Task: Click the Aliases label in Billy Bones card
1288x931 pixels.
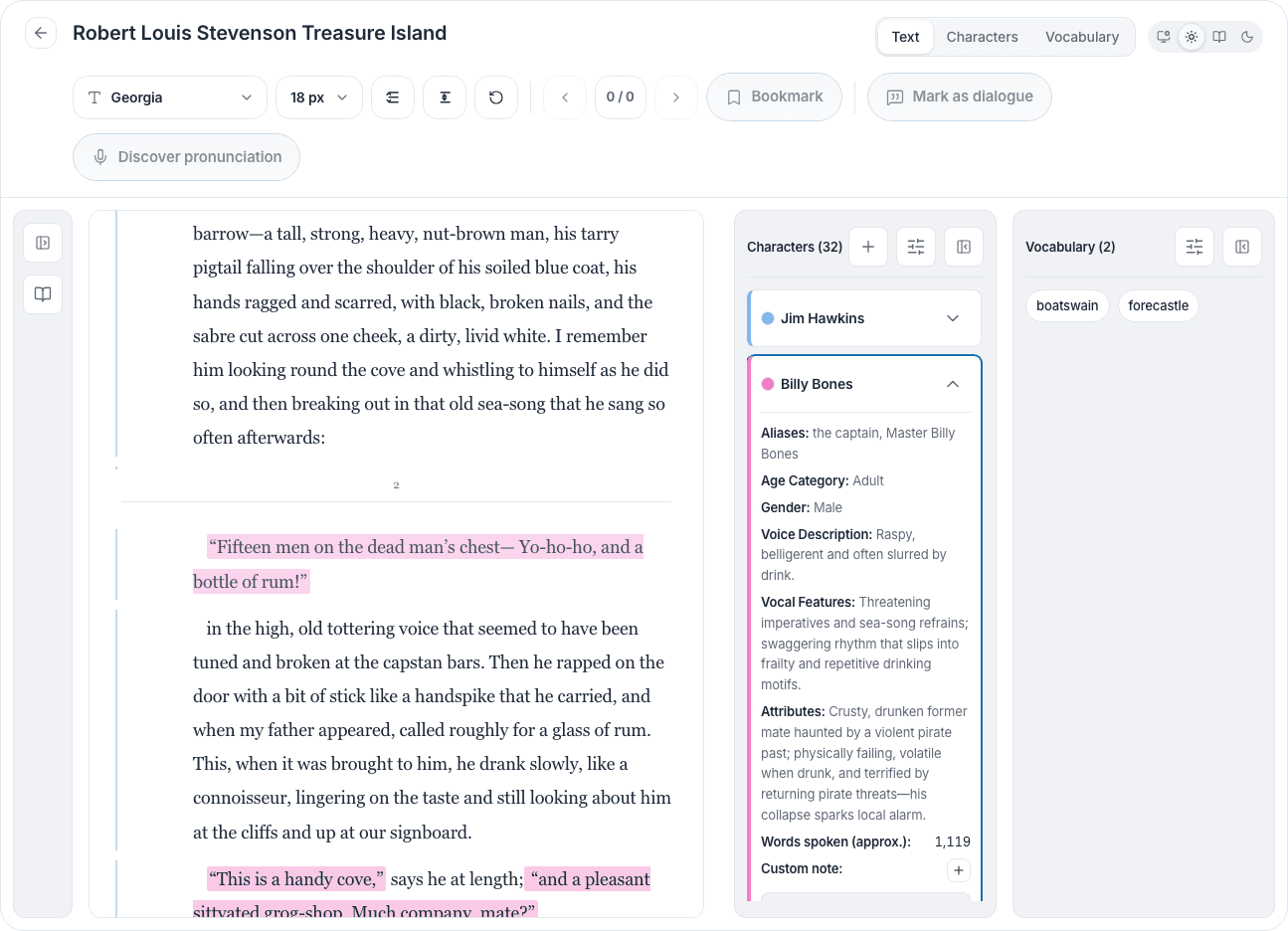Action: 785,433
